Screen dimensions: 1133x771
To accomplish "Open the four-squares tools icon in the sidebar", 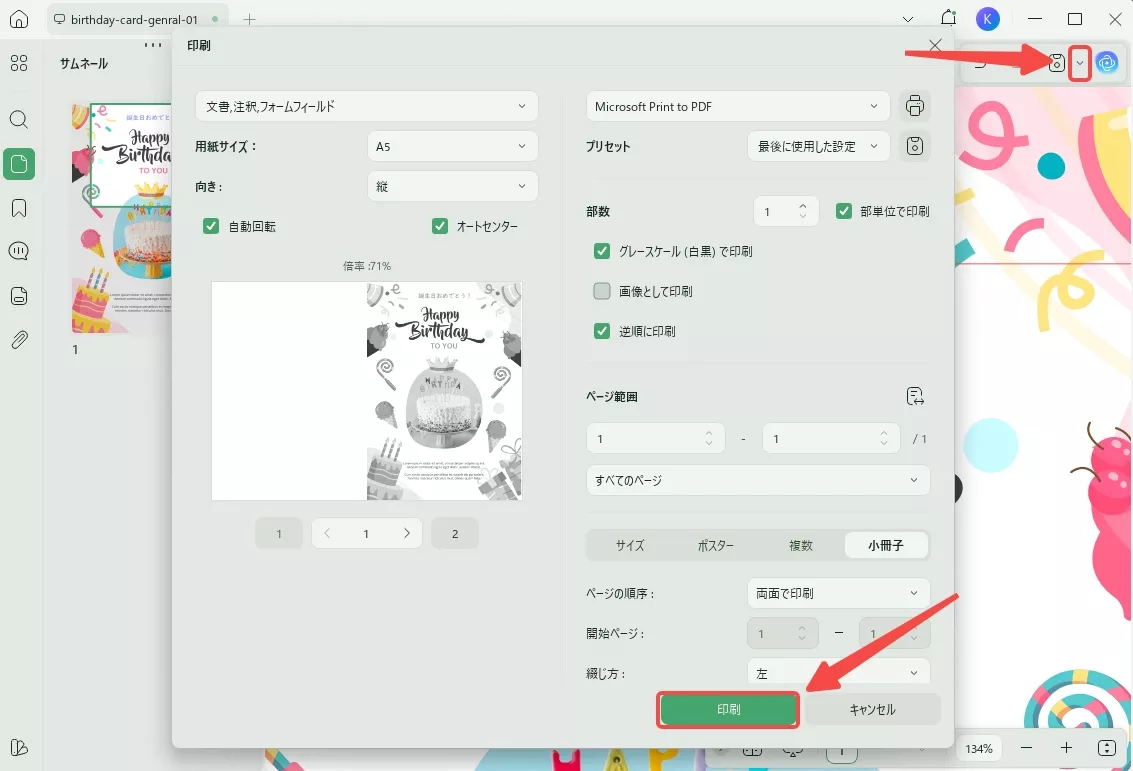I will pyautogui.click(x=20, y=64).
